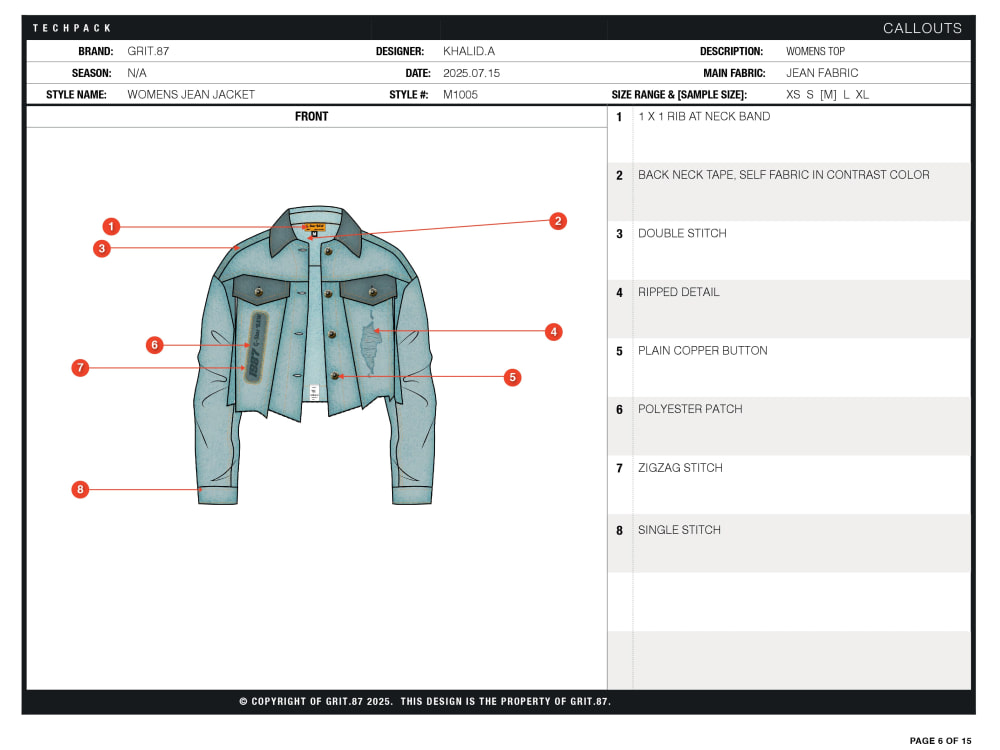Click the DESIGNER: label
This screenshot has height=750, width=1000.
click(399, 51)
